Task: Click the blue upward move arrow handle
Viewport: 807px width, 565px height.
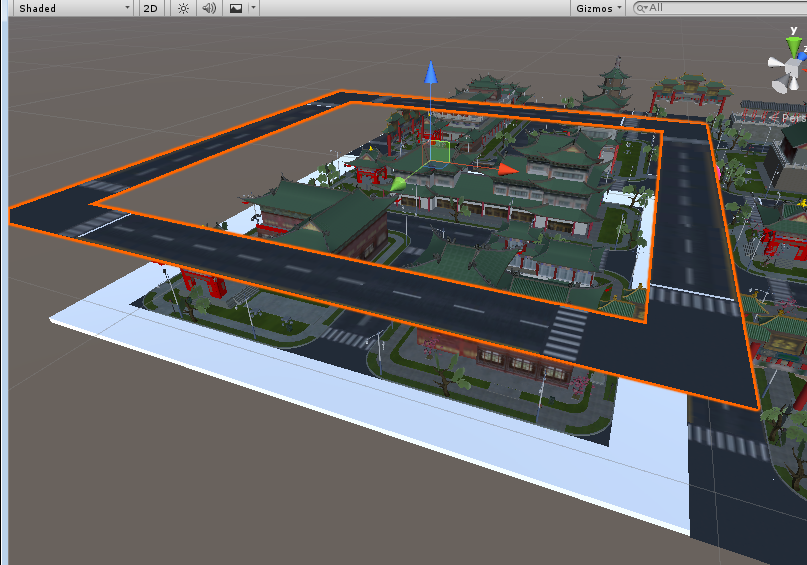Action: click(x=430, y=72)
